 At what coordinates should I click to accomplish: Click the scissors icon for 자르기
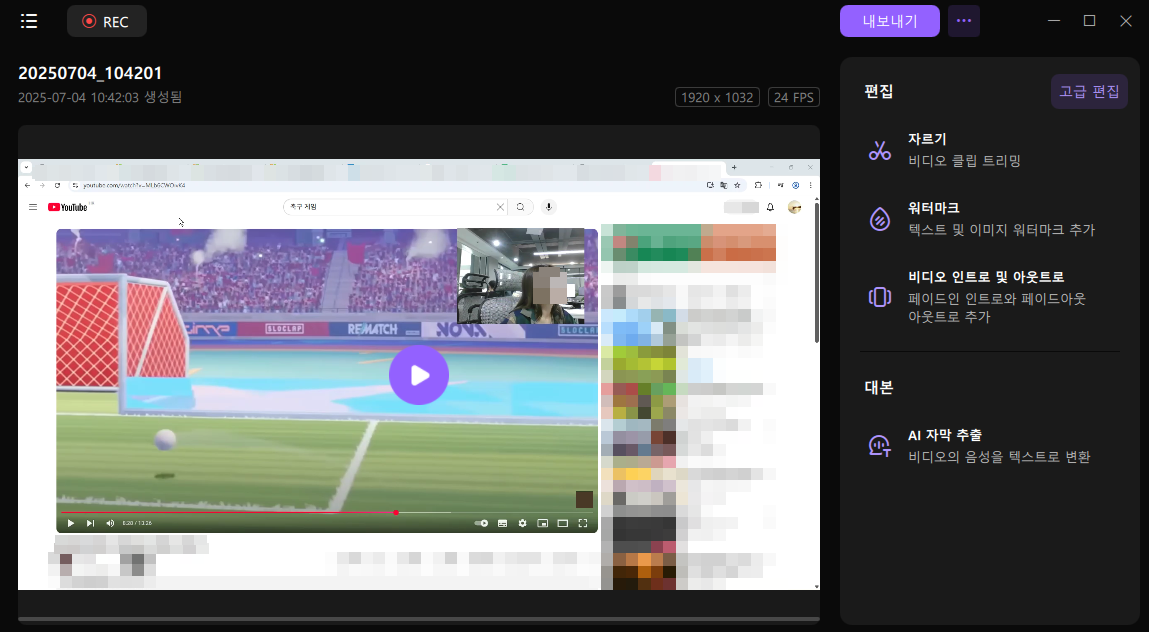point(880,150)
